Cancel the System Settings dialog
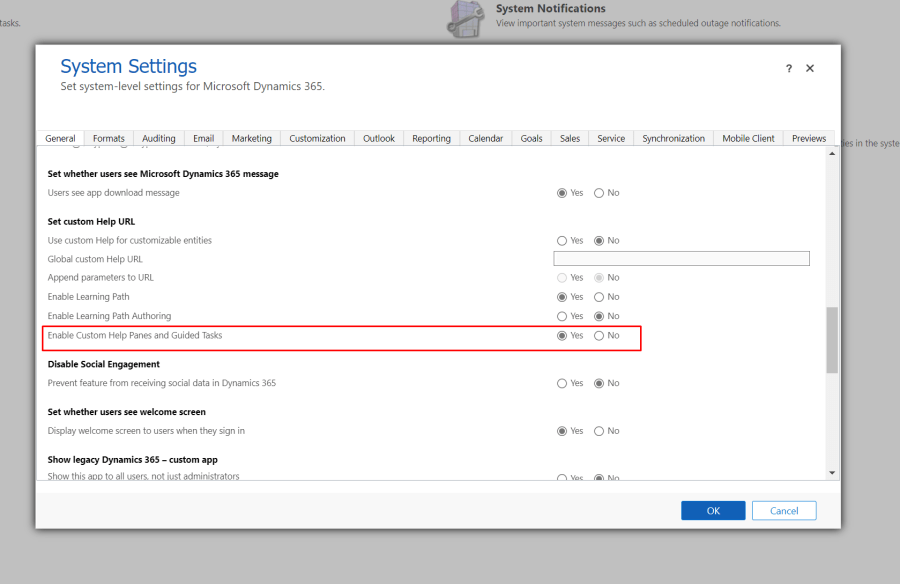 (784, 510)
